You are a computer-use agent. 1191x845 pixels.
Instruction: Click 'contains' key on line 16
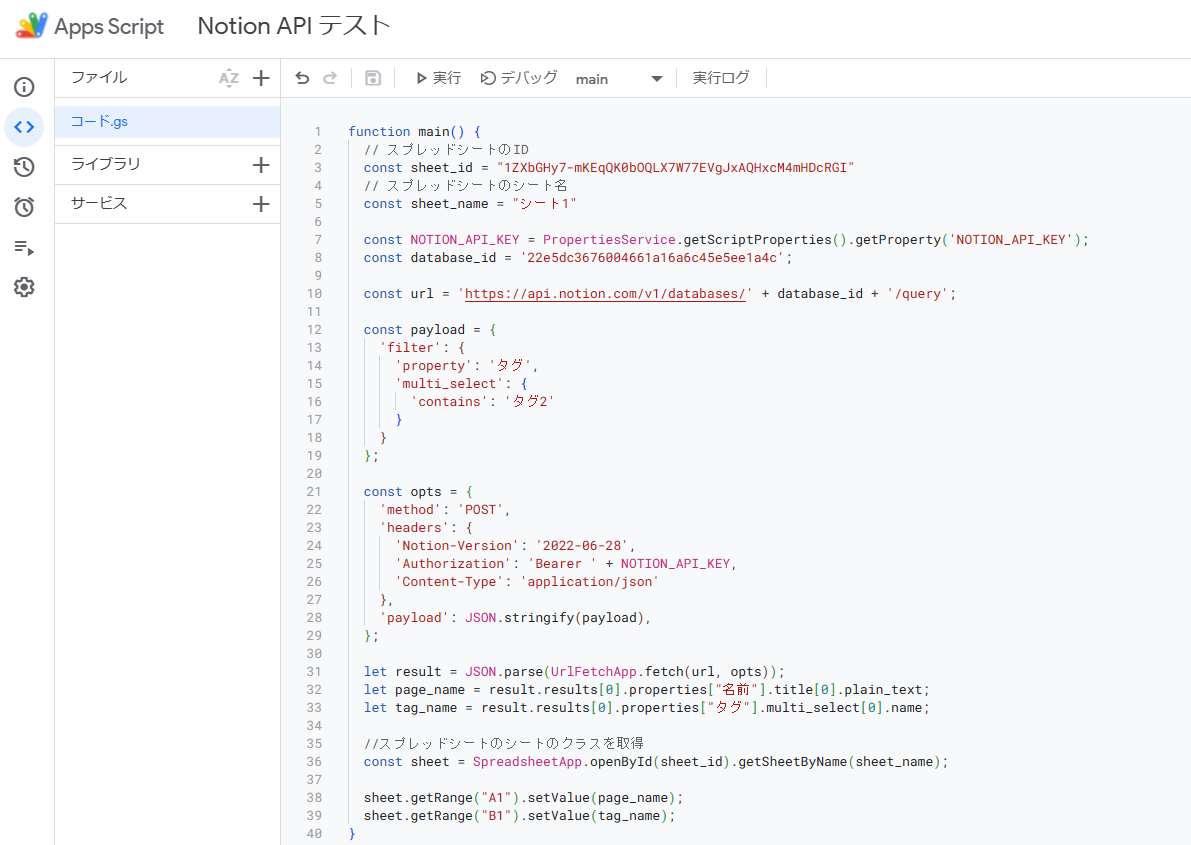click(450, 402)
